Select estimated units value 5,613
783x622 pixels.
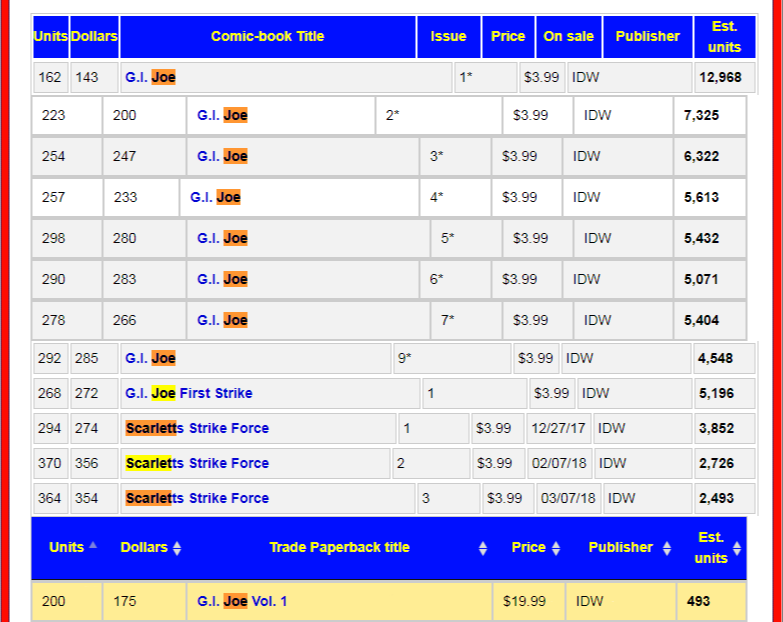click(701, 197)
